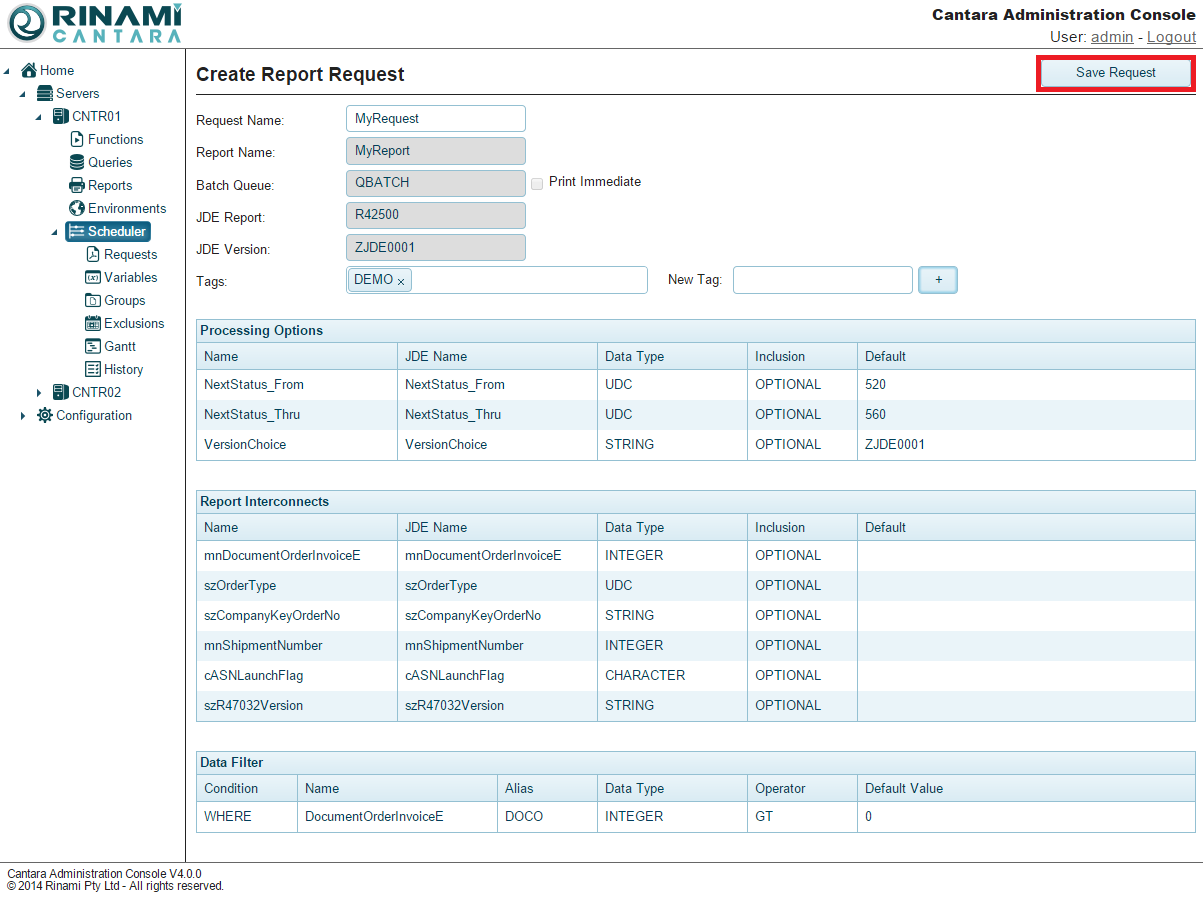The height and width of the screenshot is (905, 1203).
Task: Click the Functions icon in the tree
Action: click(77, 139)
